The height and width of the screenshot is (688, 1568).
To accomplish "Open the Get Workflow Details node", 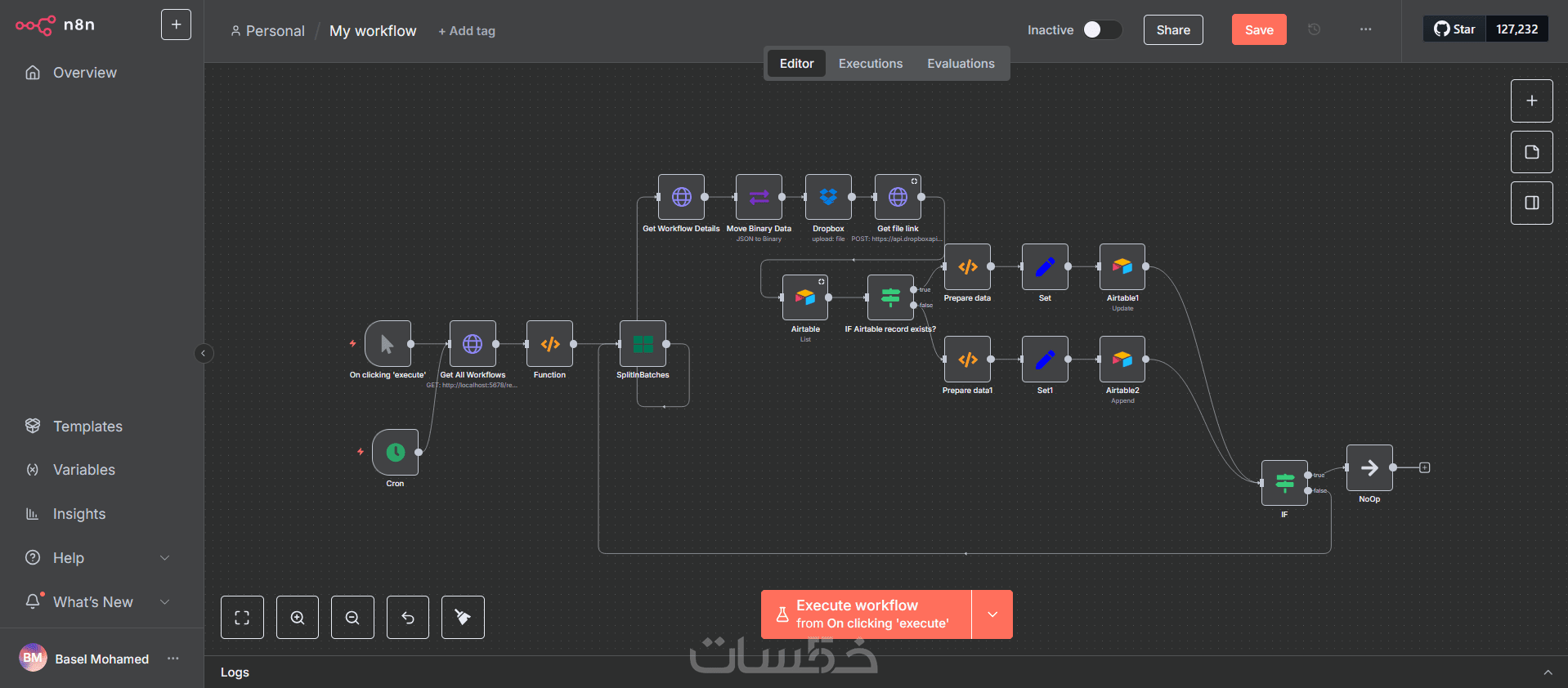I will tap(681, 197).
